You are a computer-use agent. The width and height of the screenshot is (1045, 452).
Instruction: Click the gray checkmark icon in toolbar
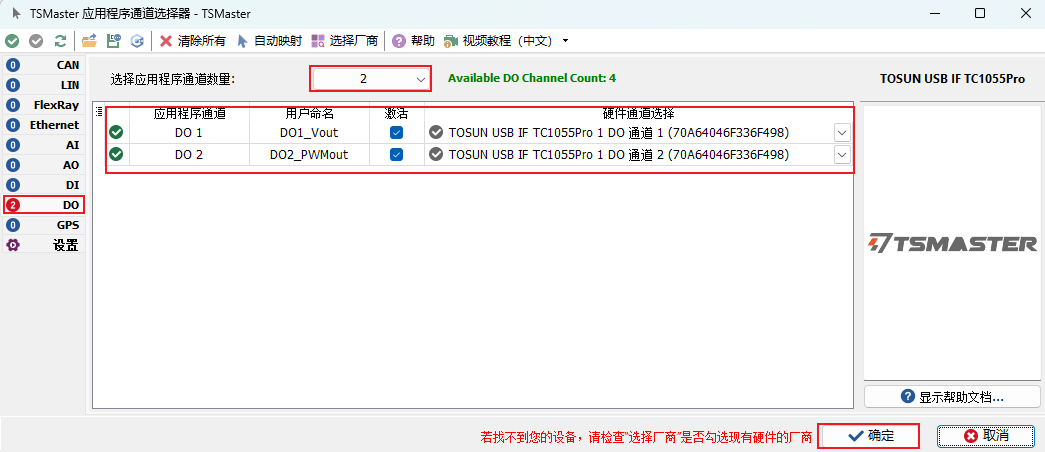point(36,41)
